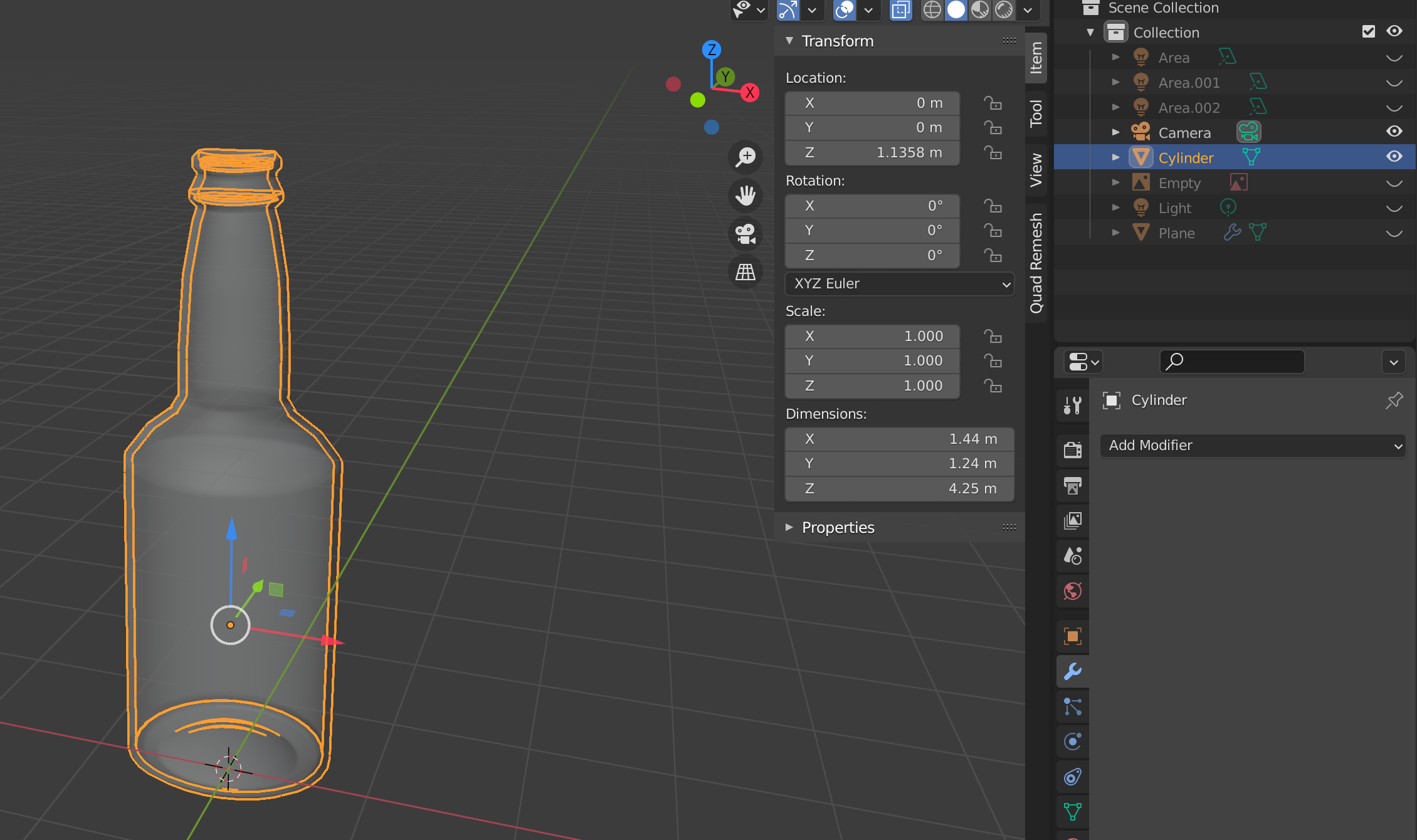Select wireframe viewport shading mode
The width and height of the screenshot is (1417, 840).
pos(932,10)
